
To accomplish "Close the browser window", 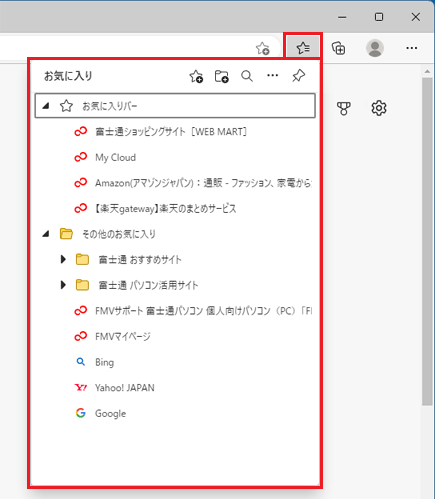I will (415, 17).
